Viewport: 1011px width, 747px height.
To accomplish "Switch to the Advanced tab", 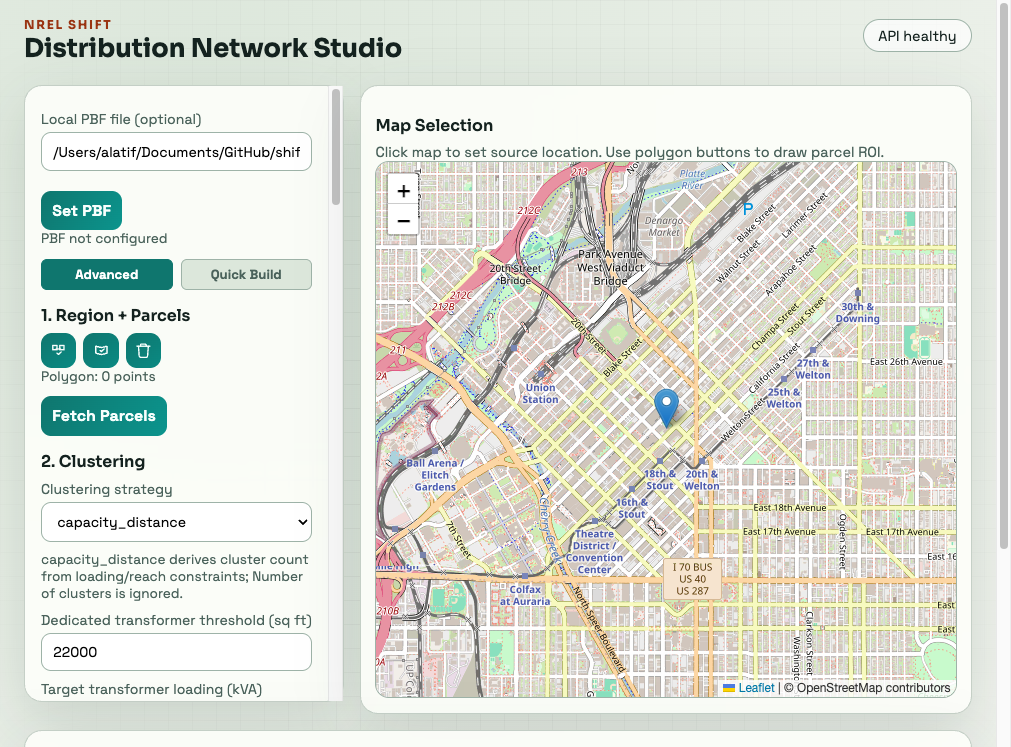I will coord(107,275).
